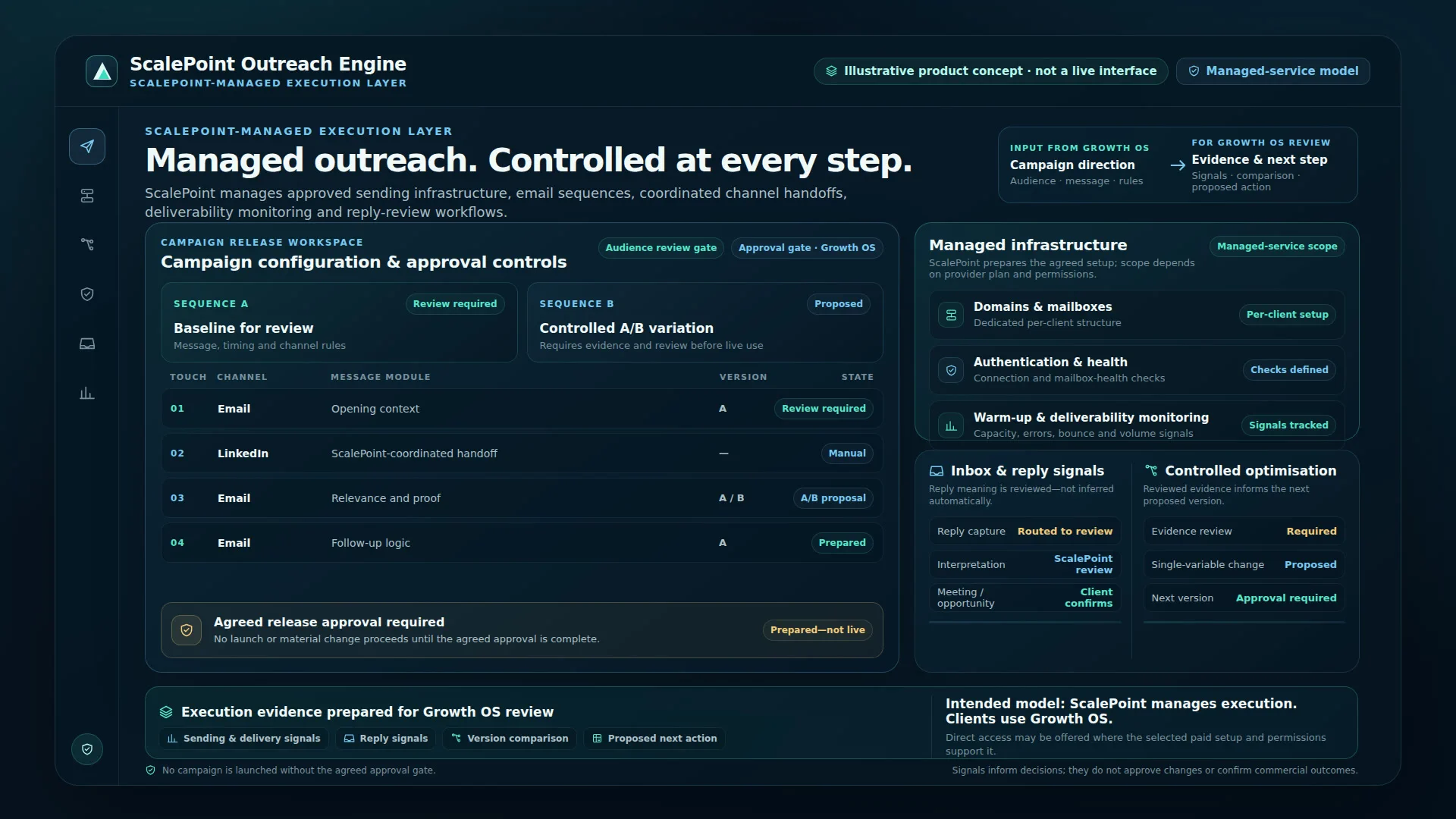Click the shield icon in the Managed-service model badge

point(1194,71)
